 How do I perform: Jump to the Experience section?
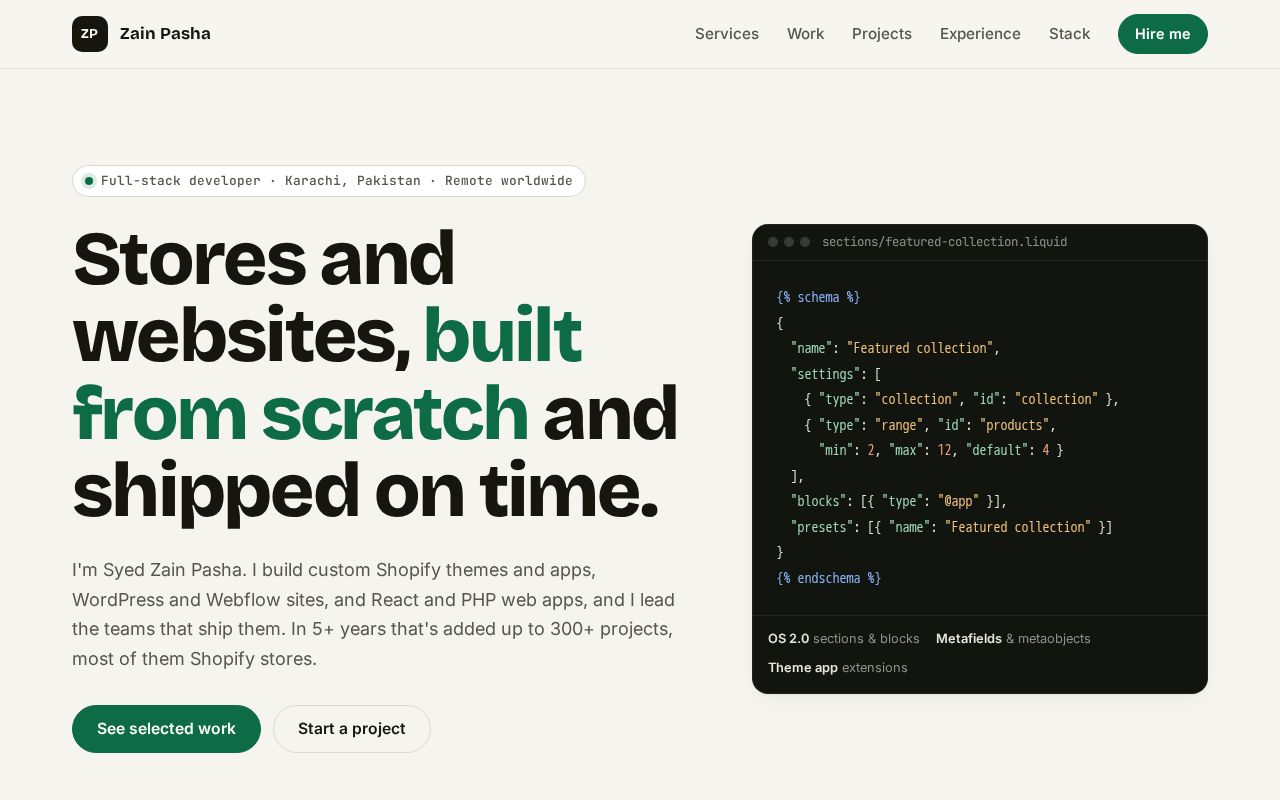pos(980,34)
